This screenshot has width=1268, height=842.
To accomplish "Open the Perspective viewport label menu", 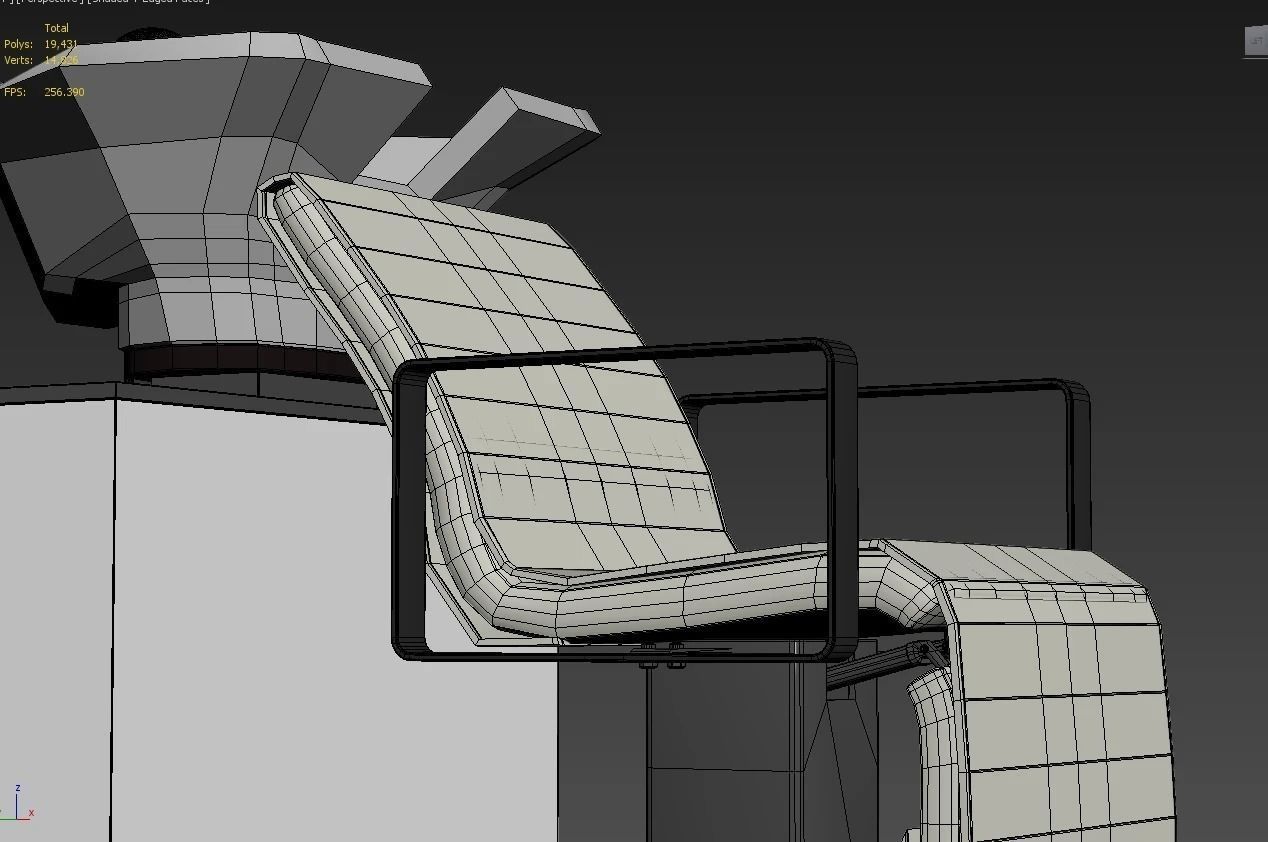I will [50, 2].
